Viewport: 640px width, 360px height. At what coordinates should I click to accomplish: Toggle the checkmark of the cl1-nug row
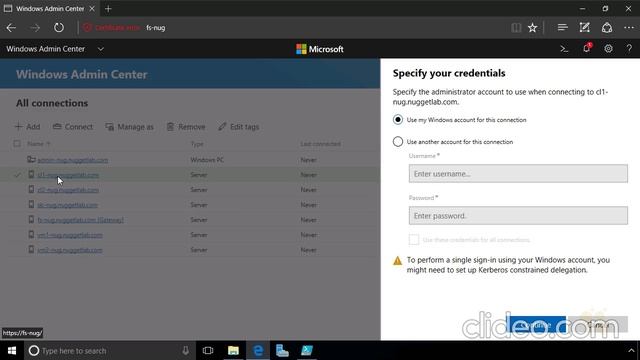coord(17,175)
